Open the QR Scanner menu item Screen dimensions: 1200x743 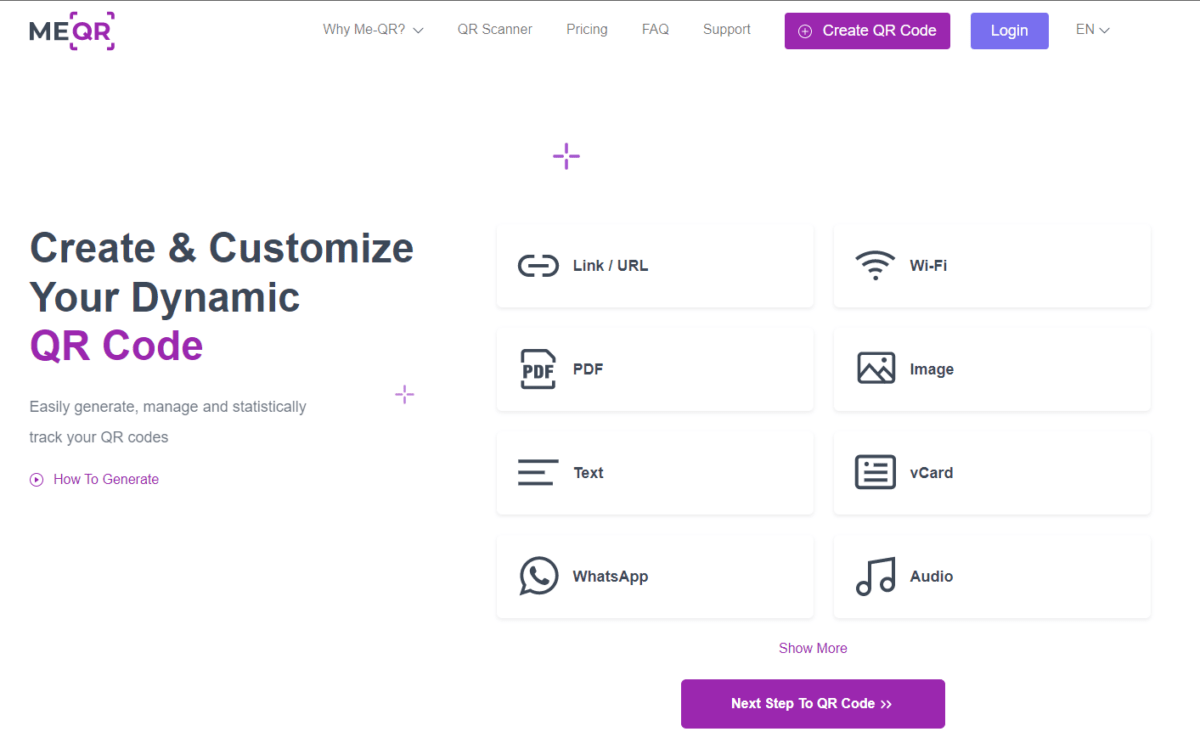click(494, 29)
